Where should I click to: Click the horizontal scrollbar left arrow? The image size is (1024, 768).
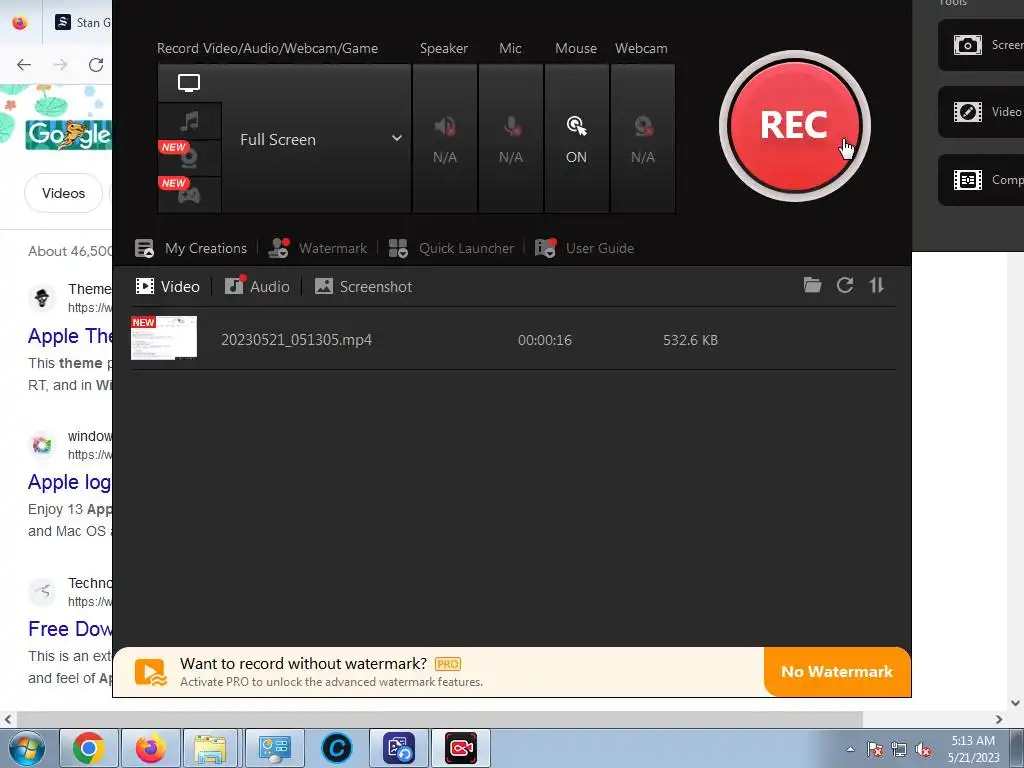coord(7,720)
